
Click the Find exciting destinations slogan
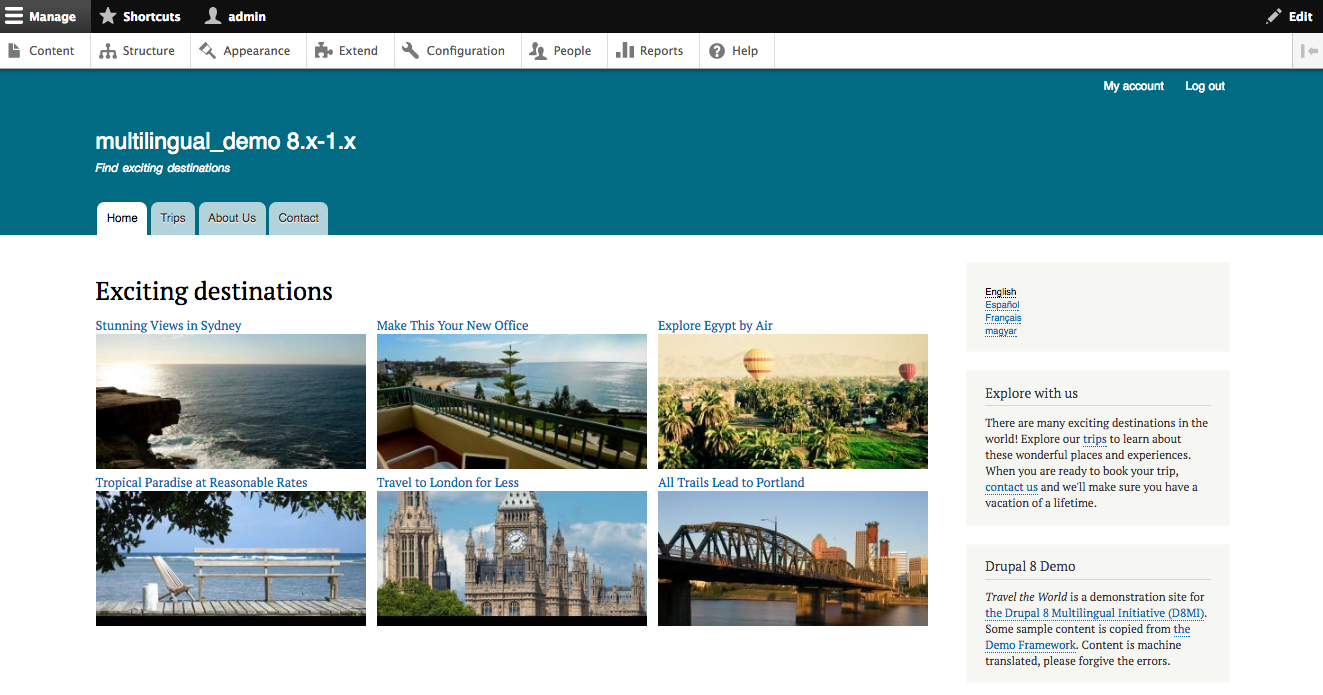(163, 168)
